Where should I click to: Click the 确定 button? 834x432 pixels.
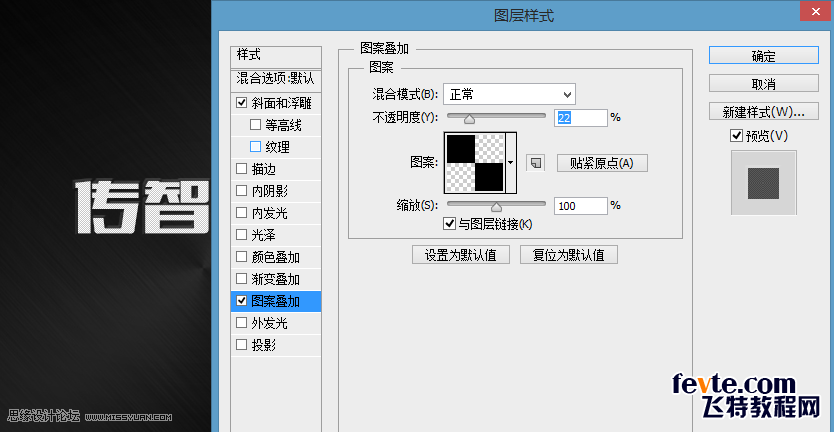click(x=764, y=56)
